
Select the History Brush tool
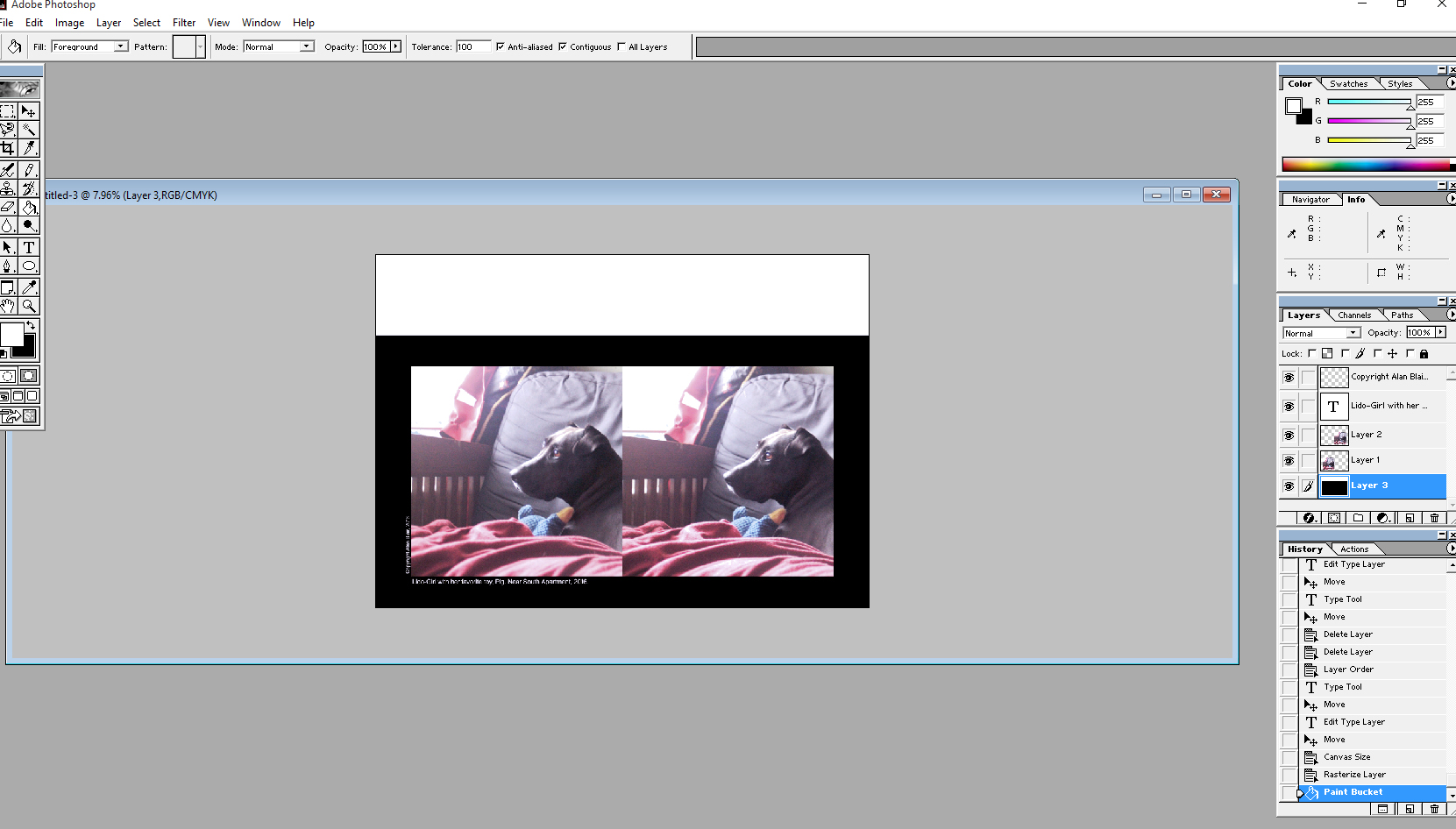tap(29, 188)
